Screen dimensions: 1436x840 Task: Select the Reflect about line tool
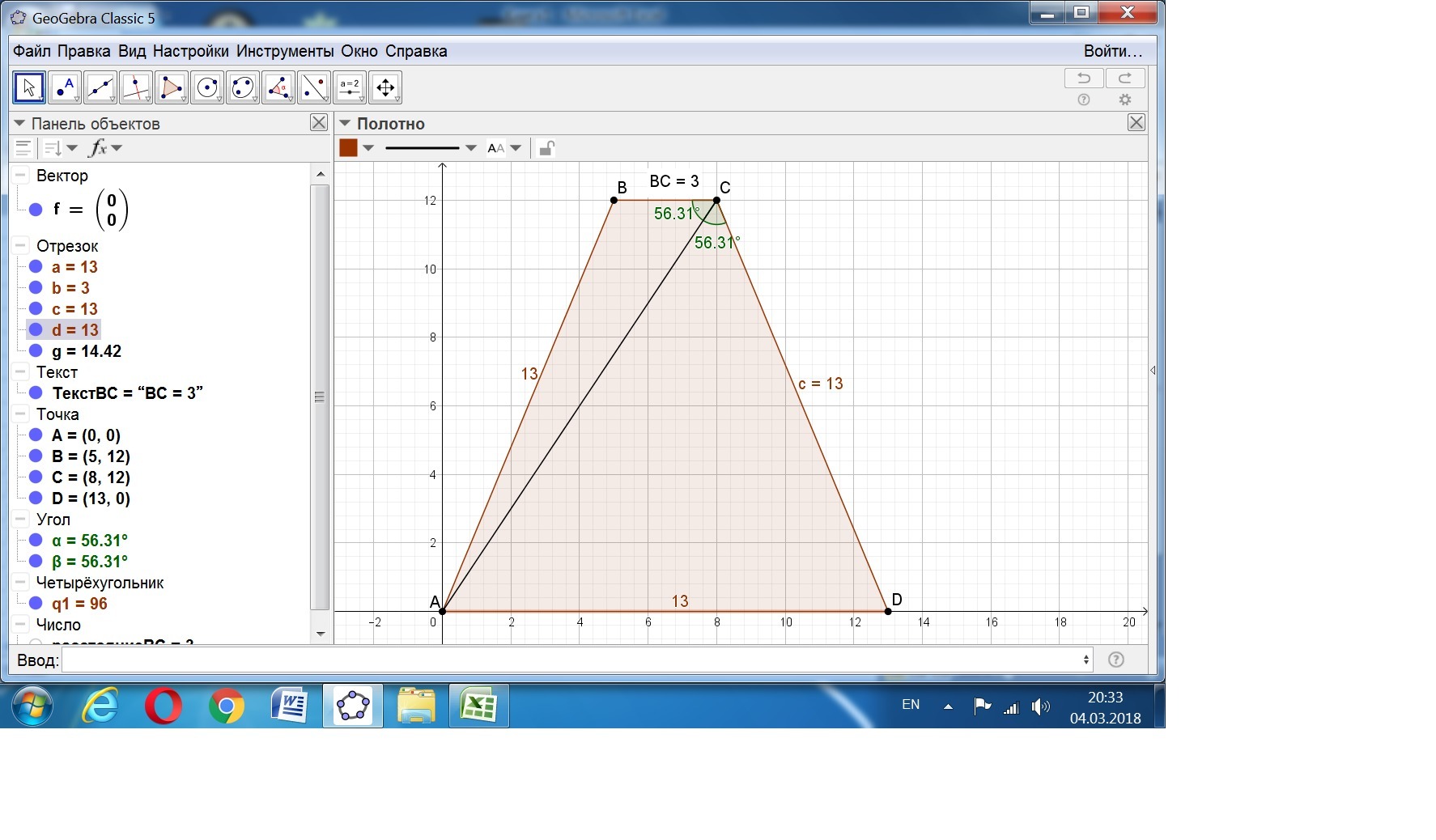314,87
